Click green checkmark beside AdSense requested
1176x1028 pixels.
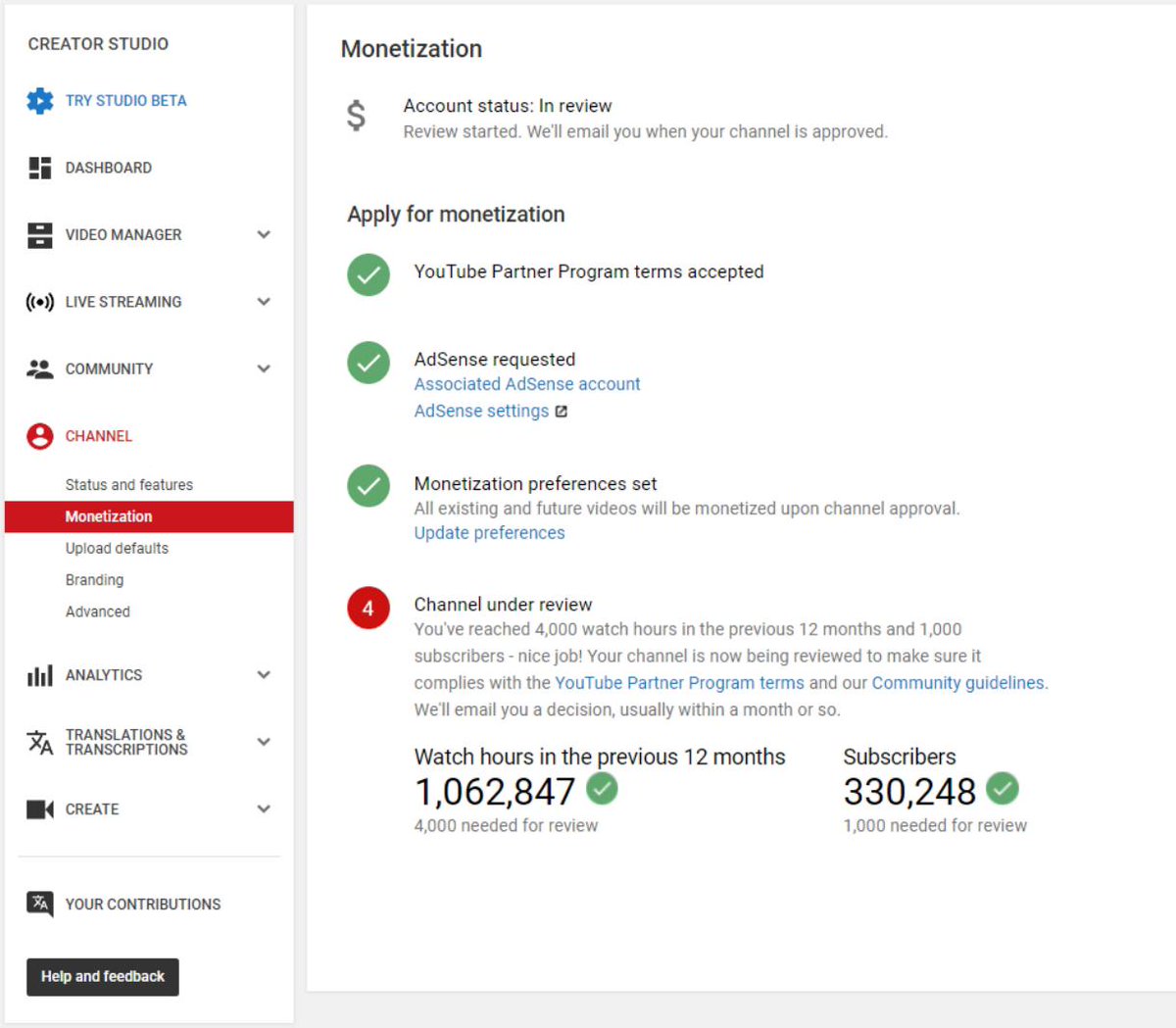[x=368, y=363]
